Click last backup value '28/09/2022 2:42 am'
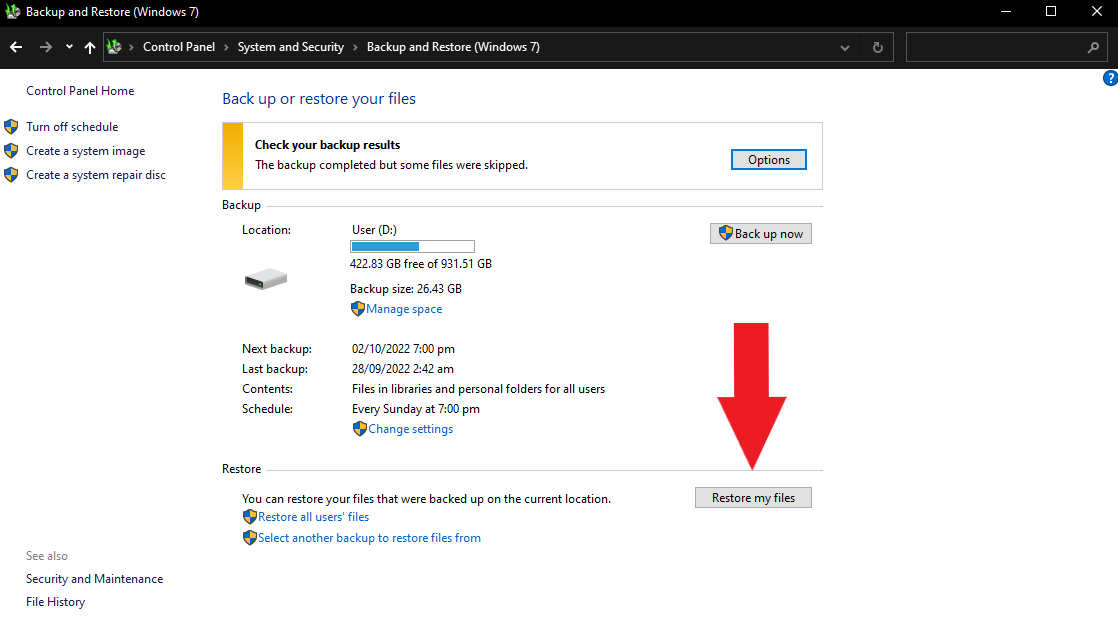This screenshot has width=1118, height=626. click(x=403, y=369)
